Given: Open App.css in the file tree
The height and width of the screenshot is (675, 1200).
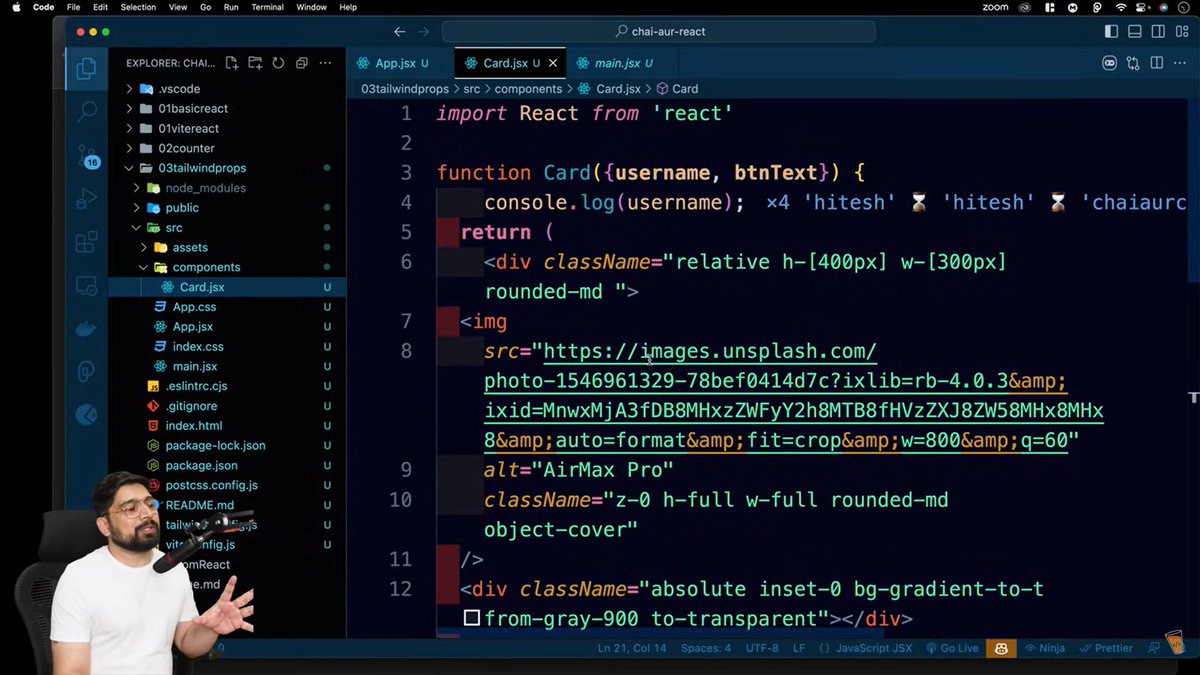Looking at the screenshot, I should (x=194, y=307).
